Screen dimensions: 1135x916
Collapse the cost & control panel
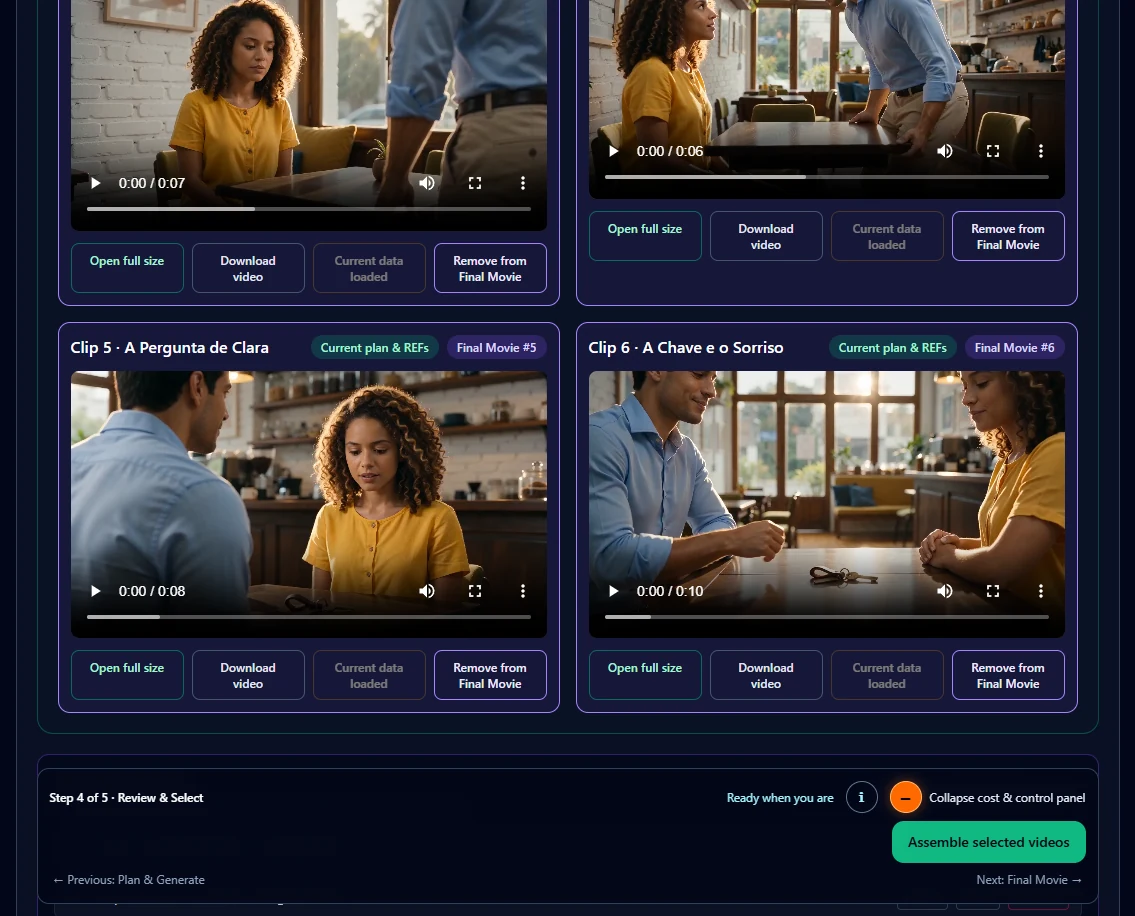tap(906, 797)
